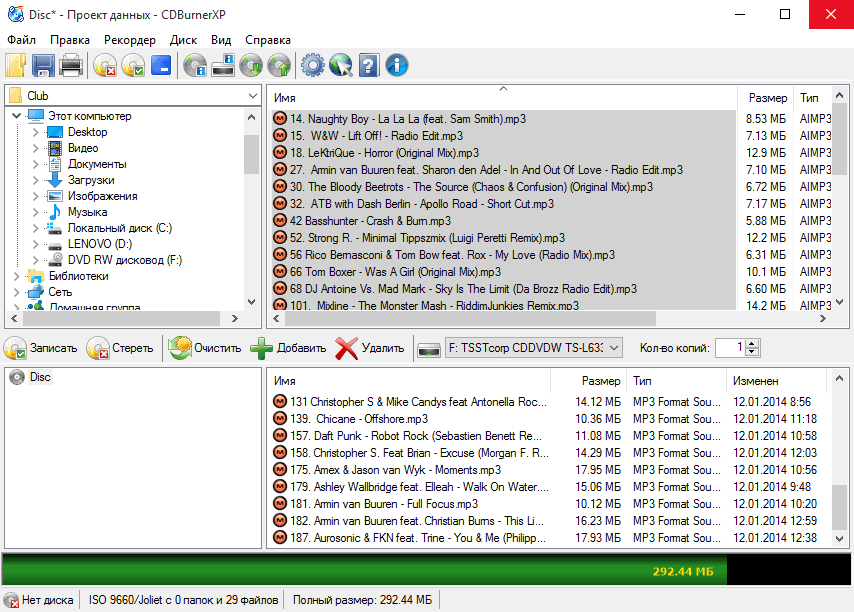The image size is (854, 612).
Task: Expand the Desktop tree node
Action: [35, 132]
